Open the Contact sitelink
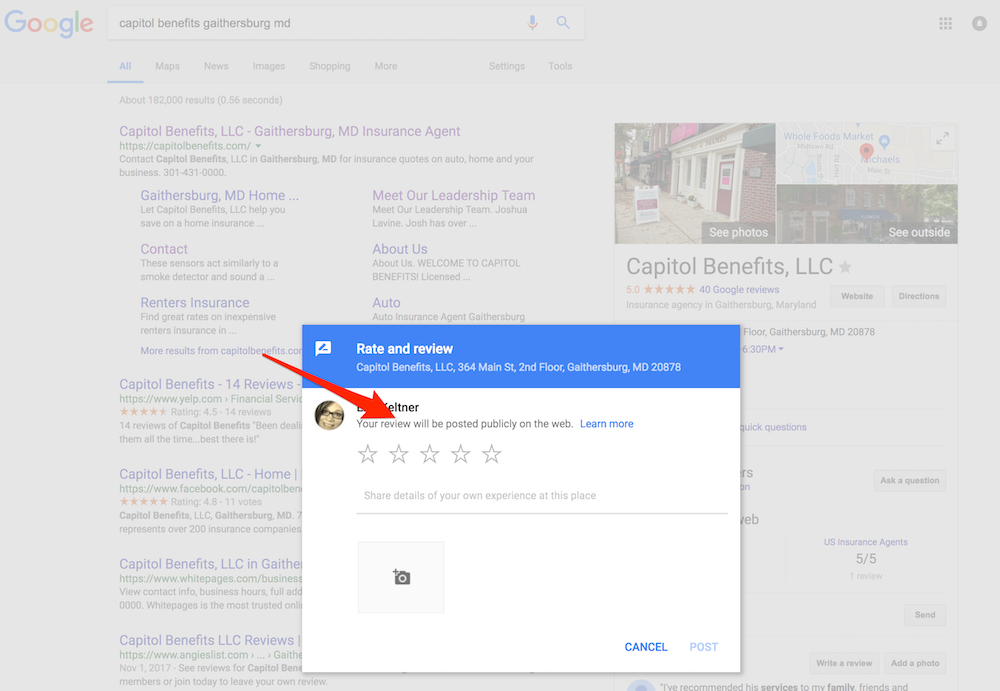This screenshot has height=691, width=1000. pos(164,249)
